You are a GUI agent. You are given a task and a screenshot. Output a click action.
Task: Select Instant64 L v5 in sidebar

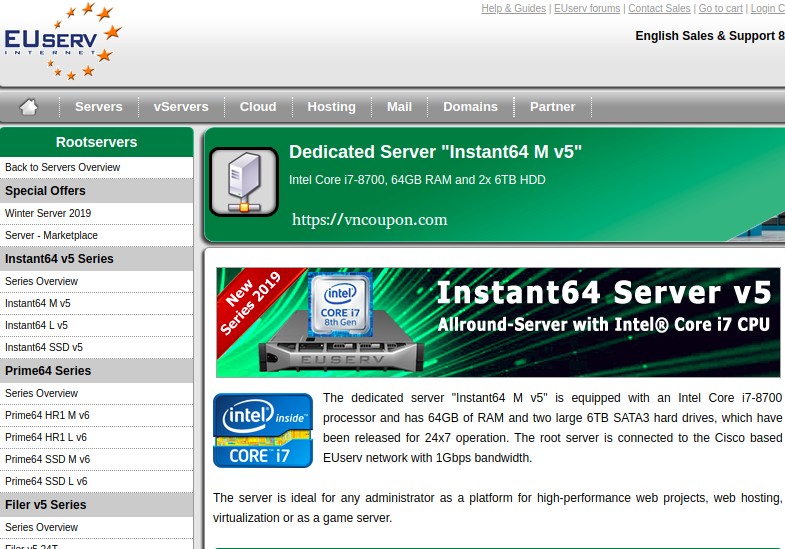96,326
